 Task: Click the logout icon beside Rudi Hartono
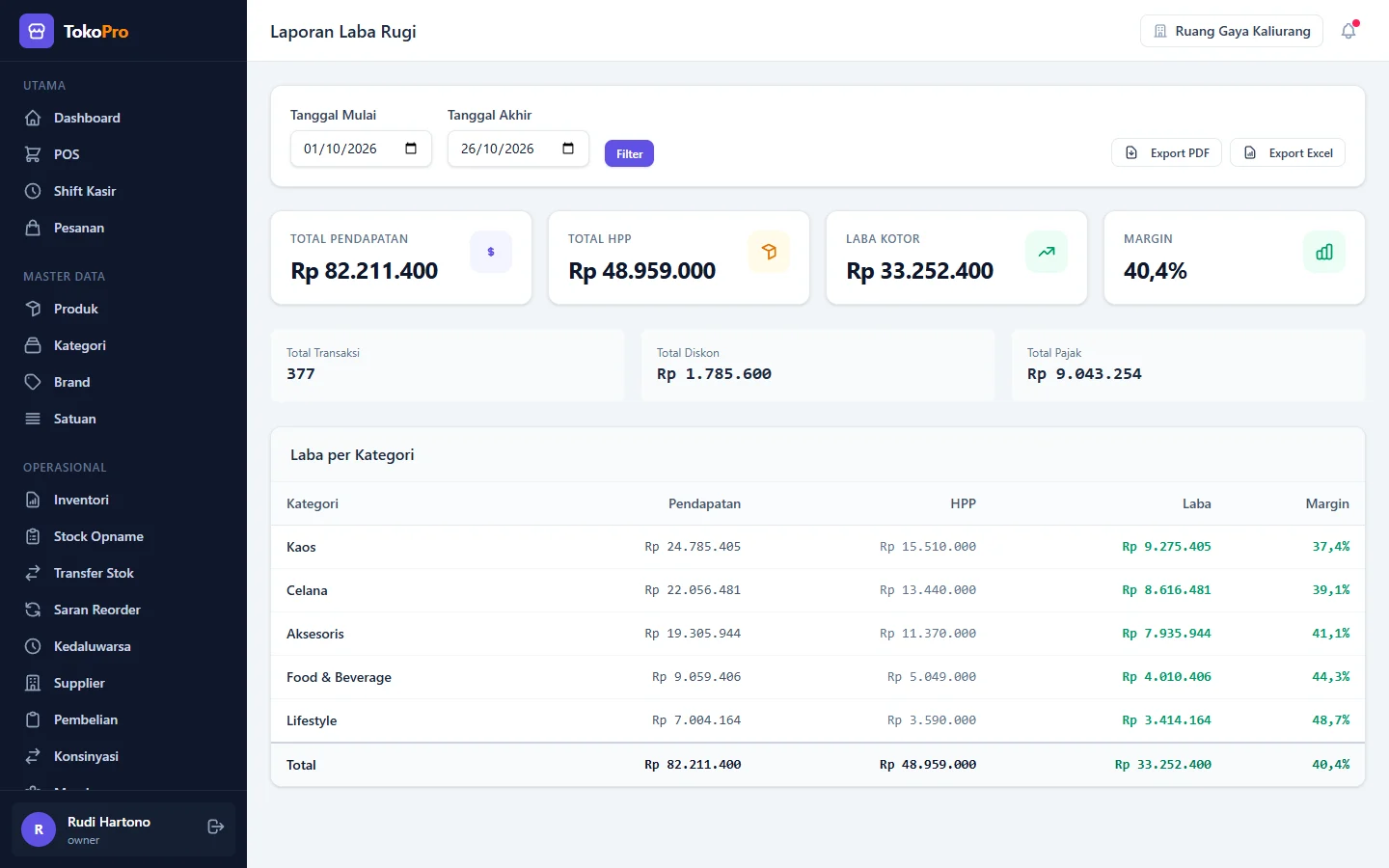pos(216,827)
